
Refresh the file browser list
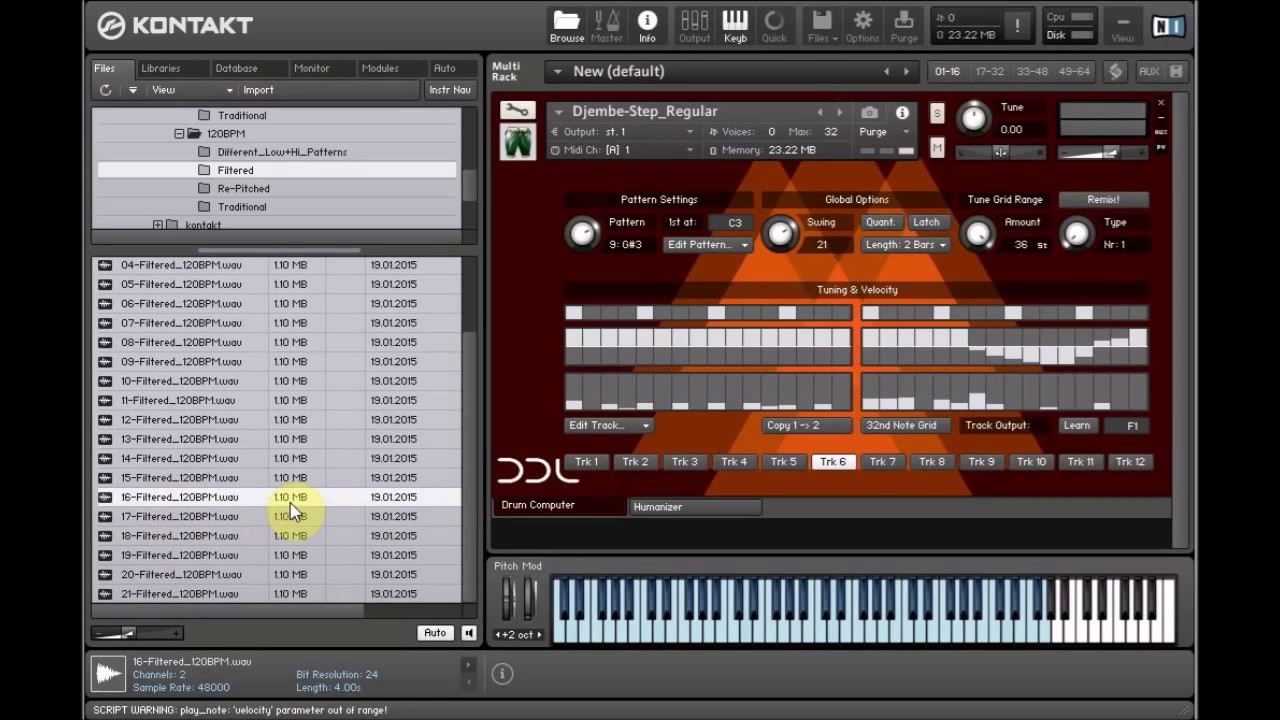[105, 90]
